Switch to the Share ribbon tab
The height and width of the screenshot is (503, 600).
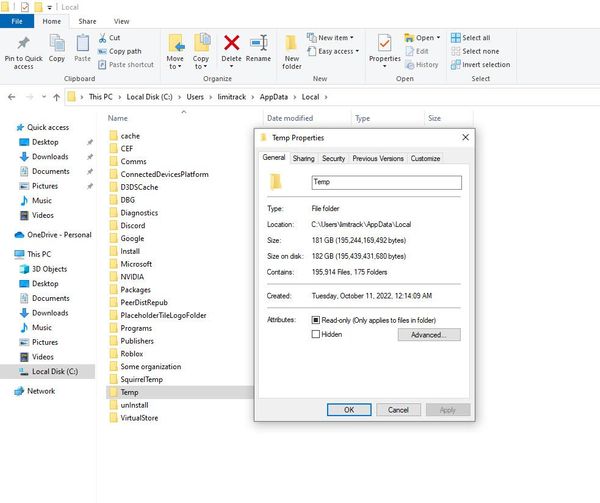(x=87, y=21)
